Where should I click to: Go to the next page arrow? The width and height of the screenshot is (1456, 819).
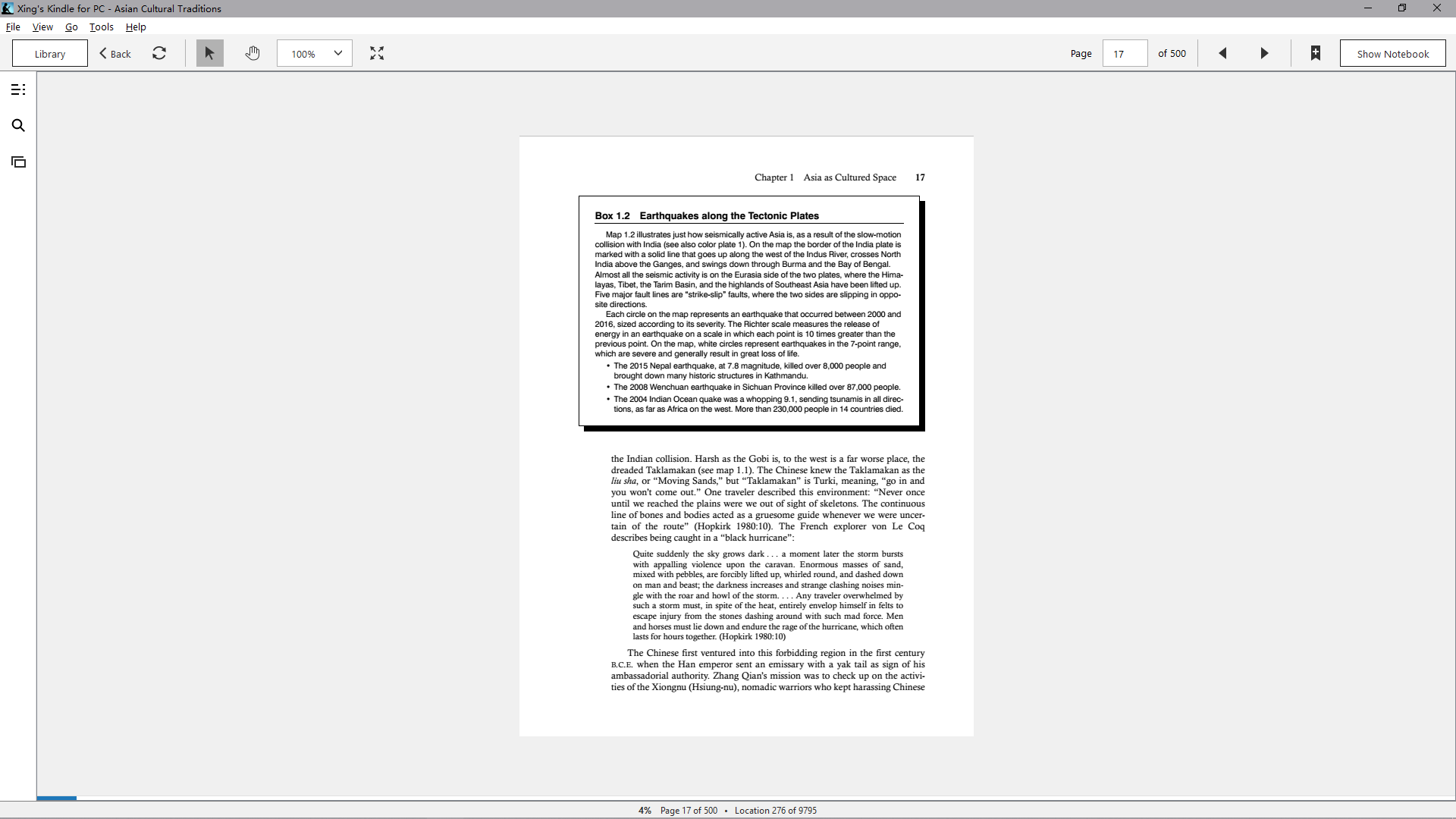(x=1264, y=53)
